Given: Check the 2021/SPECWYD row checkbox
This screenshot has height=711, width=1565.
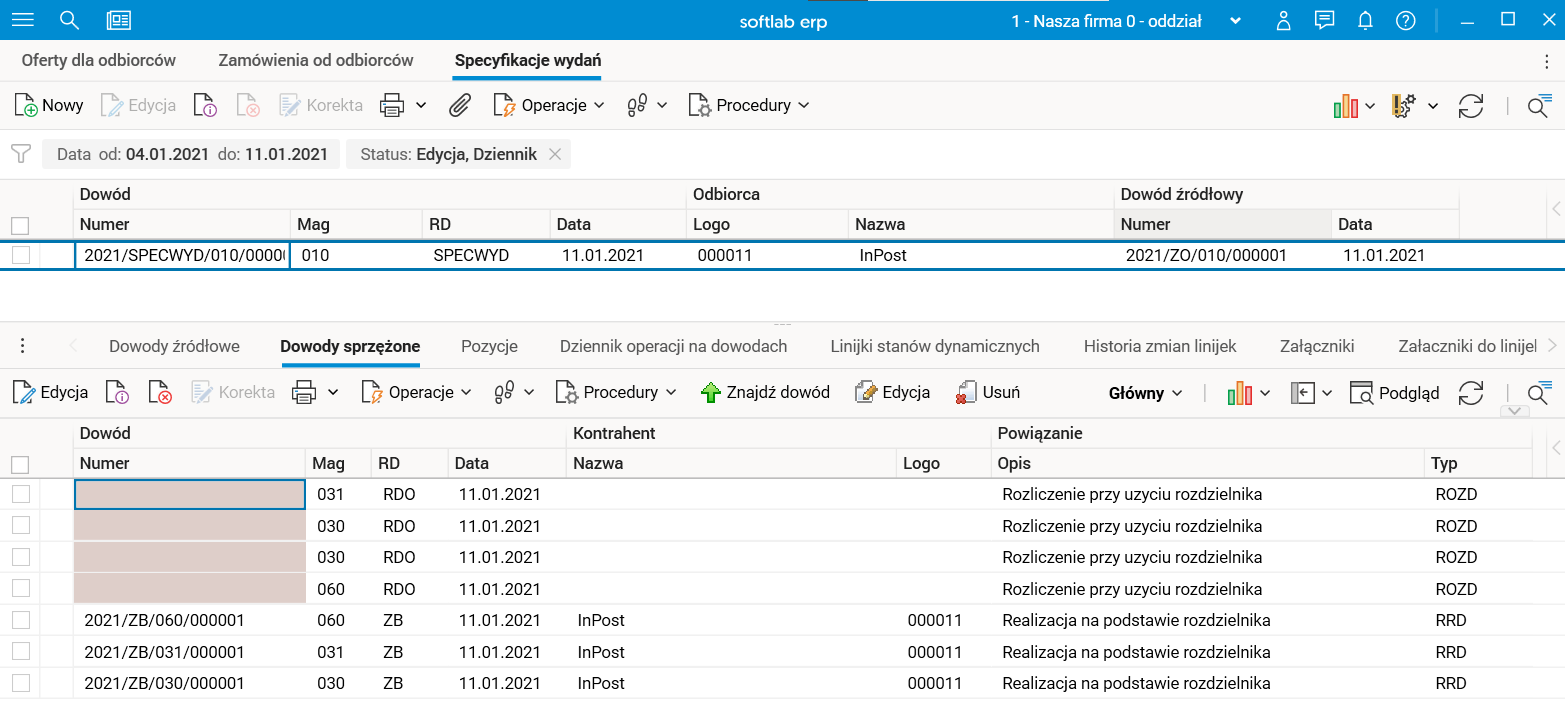Looking at the screenshot, I should [x=20, y=255].
